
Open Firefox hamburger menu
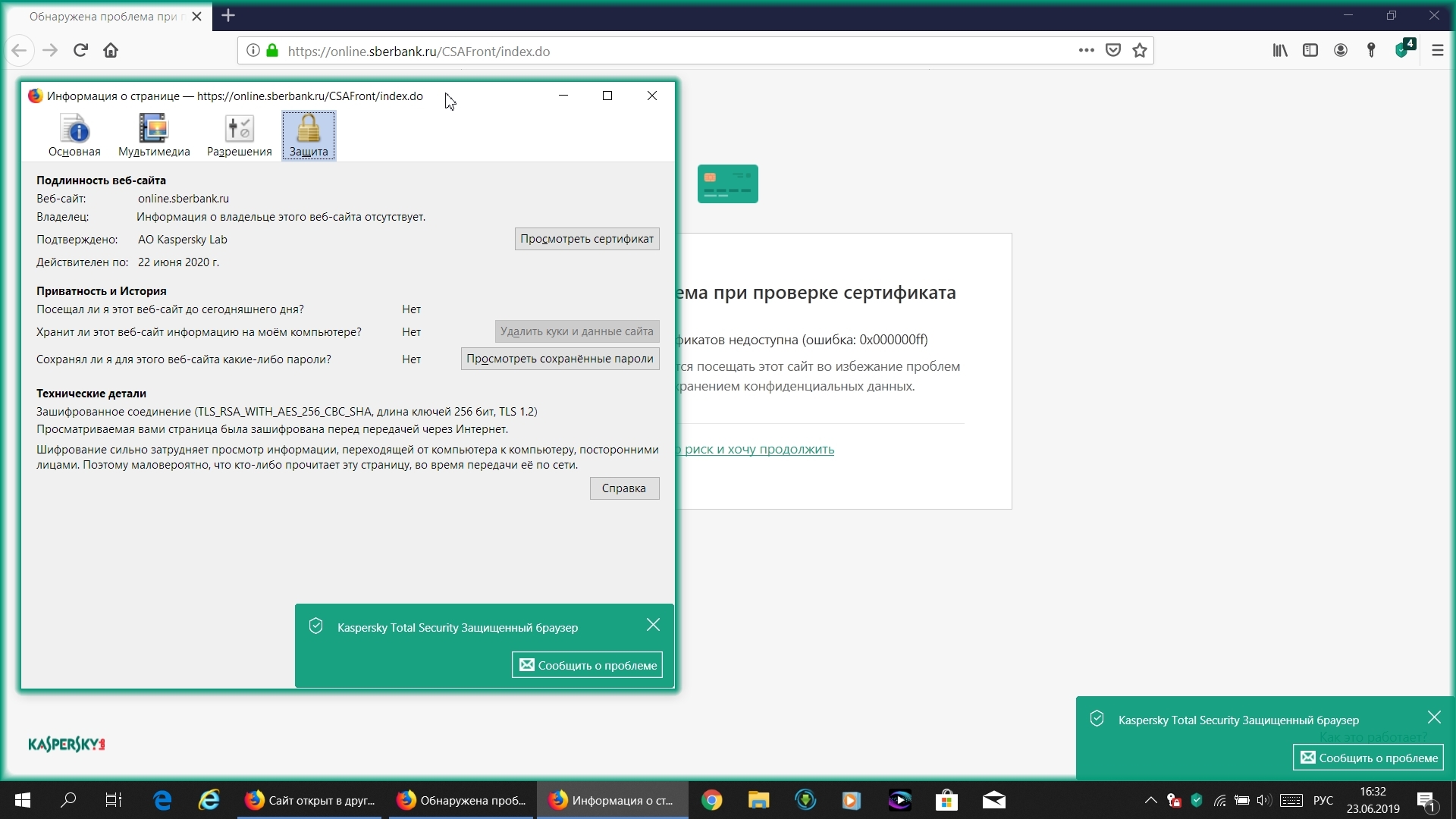click(1438, 51)
